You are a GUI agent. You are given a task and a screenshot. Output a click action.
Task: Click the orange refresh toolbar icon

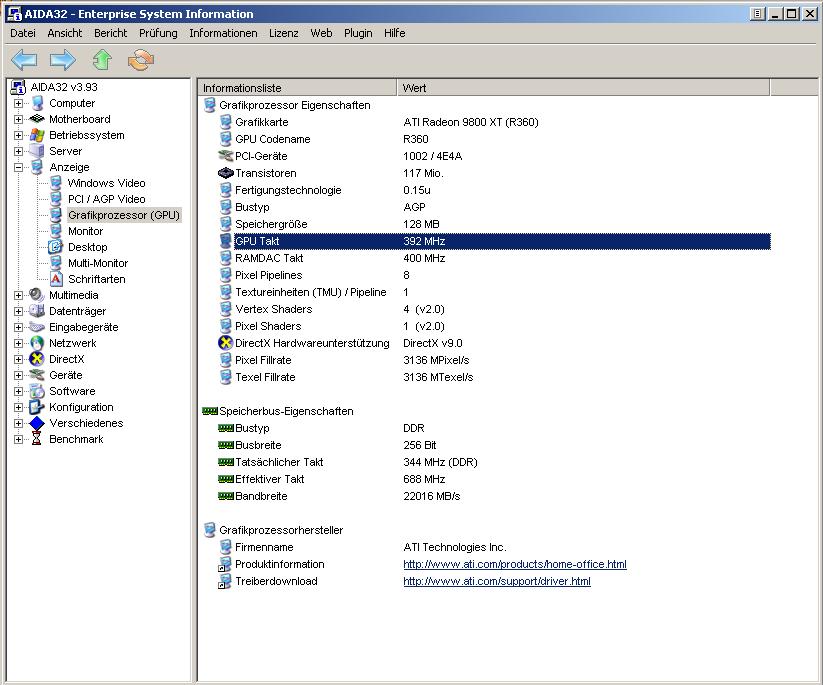point(141,60)
